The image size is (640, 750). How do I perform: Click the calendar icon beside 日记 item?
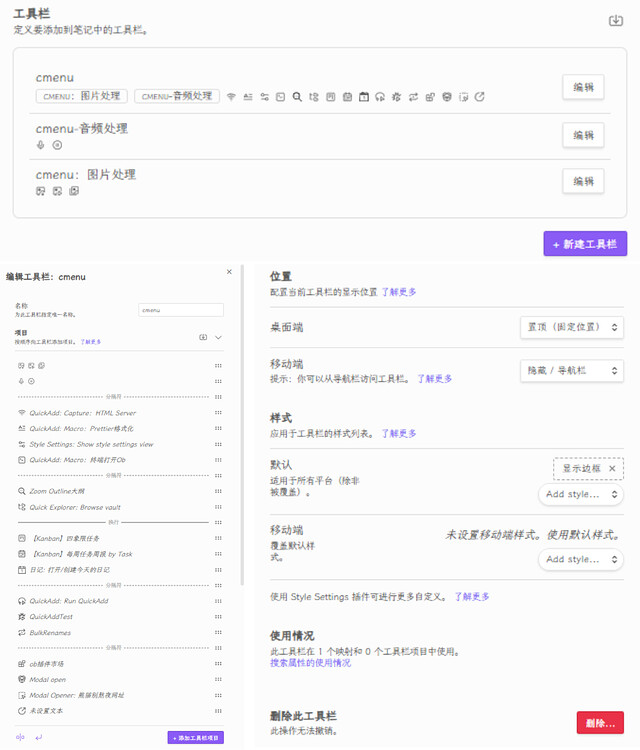(x=22, y=570)
